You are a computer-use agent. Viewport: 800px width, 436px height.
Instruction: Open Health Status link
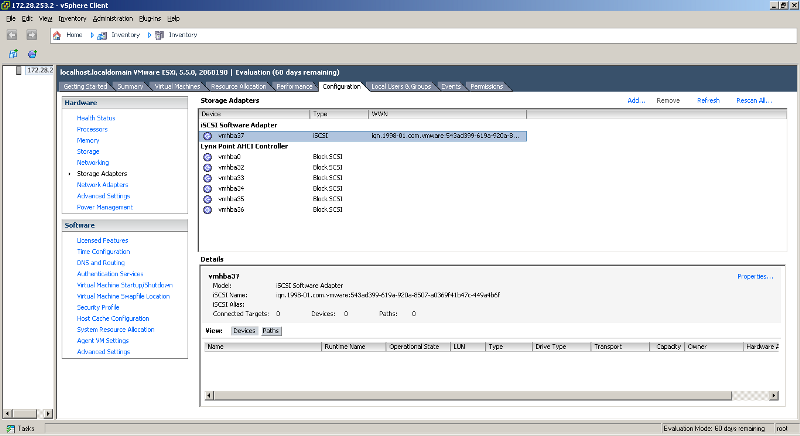96,118
